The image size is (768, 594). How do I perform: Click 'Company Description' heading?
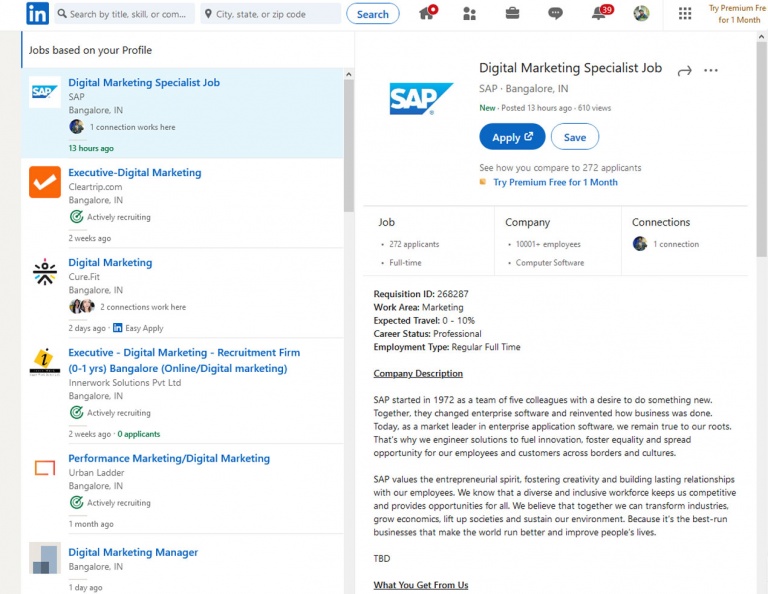tap(418, 373)
